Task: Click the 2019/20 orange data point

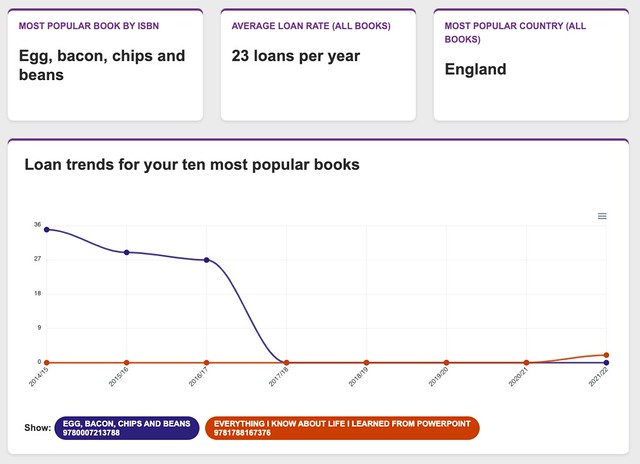Action: point(447,363)
